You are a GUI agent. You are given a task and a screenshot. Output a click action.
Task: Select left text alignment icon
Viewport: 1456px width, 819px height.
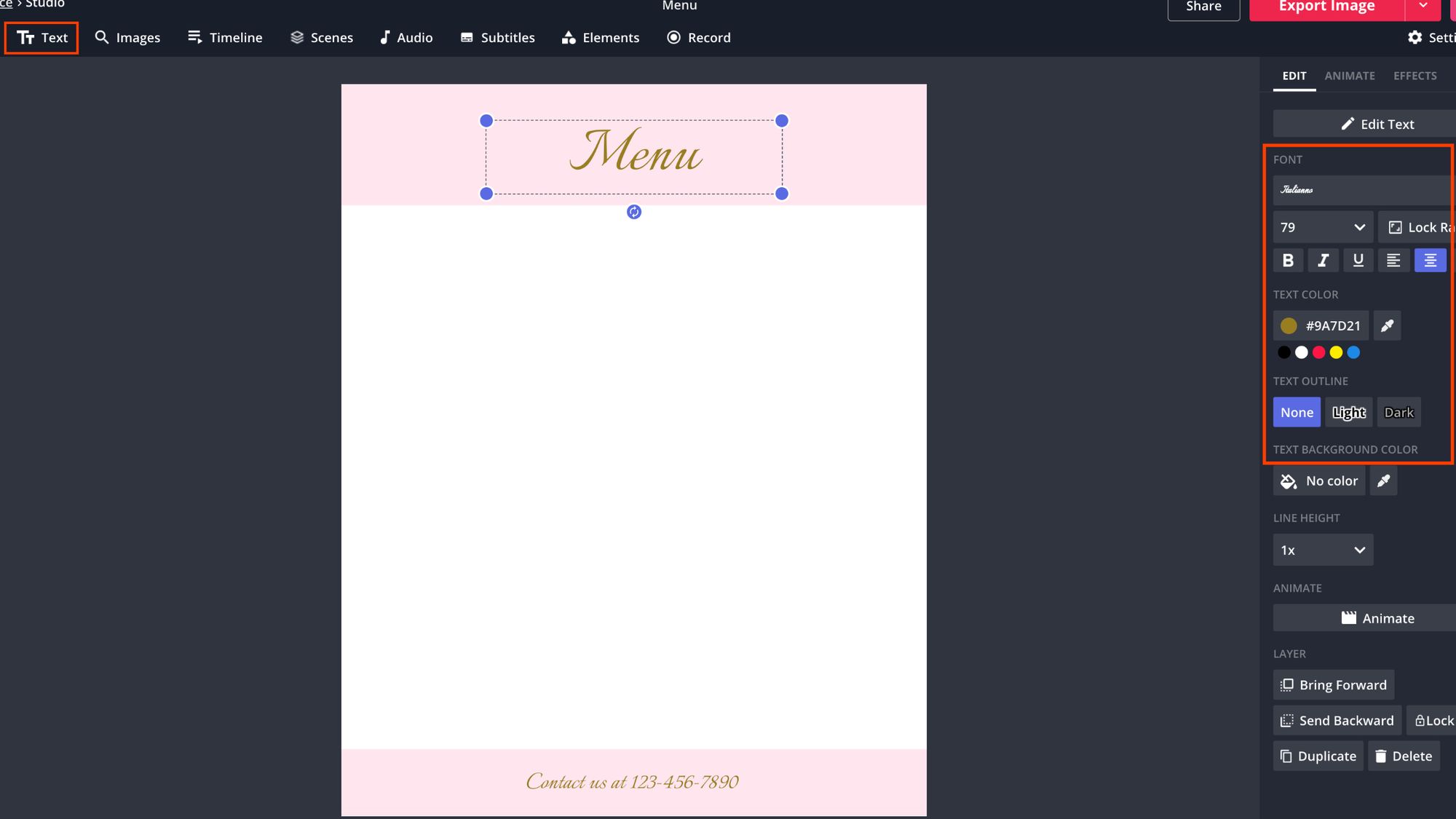1393,261
